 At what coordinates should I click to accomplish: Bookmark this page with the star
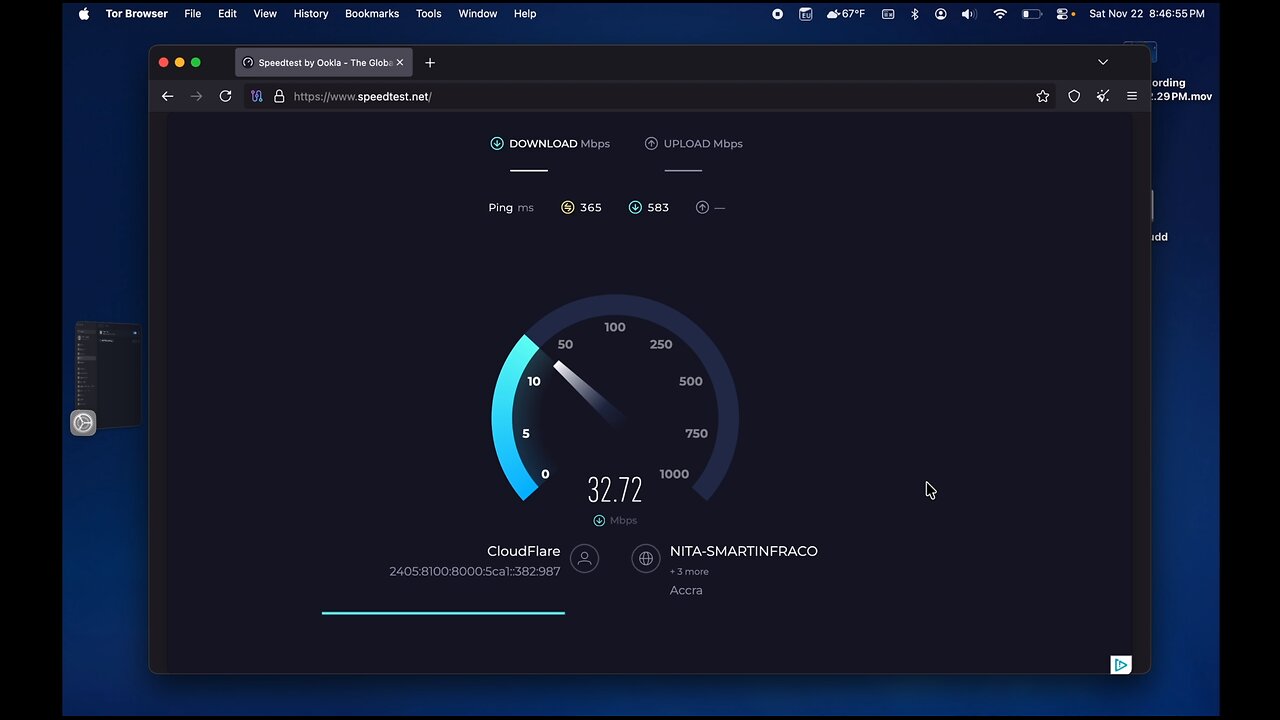point(1043,96)
